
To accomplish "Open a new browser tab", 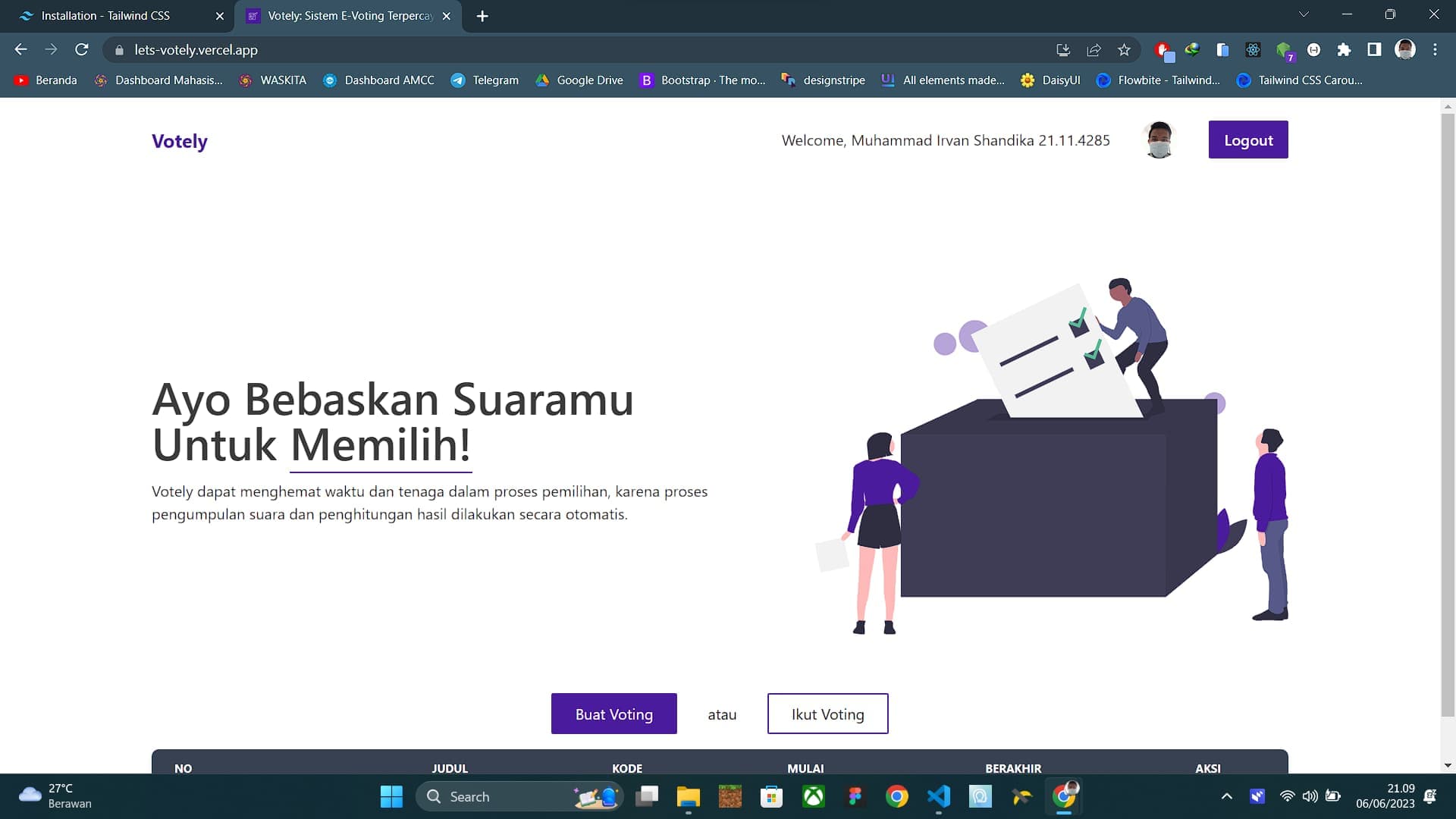I will coord(482,16).
